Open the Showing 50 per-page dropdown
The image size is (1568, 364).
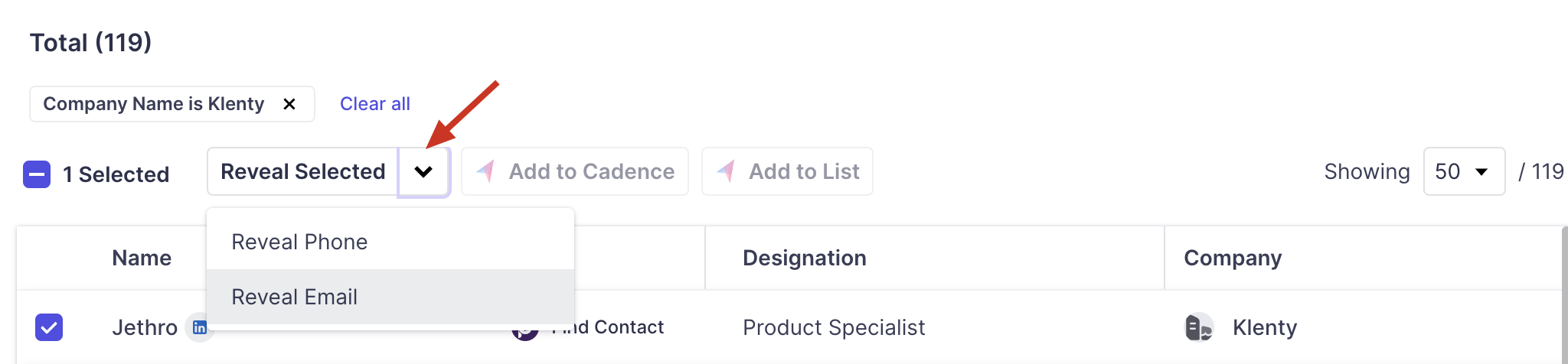[1463, 171]
